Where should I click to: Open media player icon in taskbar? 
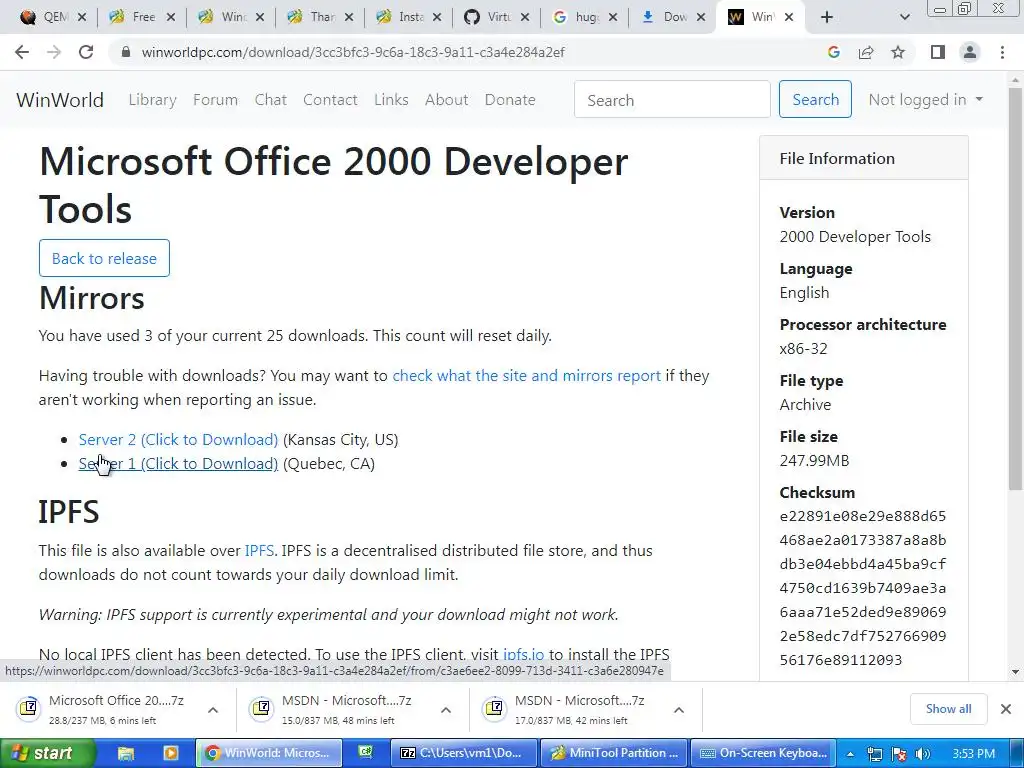[170, 753]
